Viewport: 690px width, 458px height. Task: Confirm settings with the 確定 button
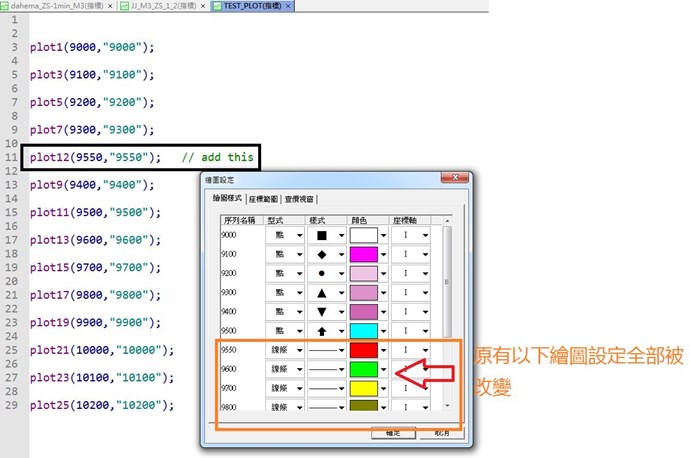coord(393,433)
